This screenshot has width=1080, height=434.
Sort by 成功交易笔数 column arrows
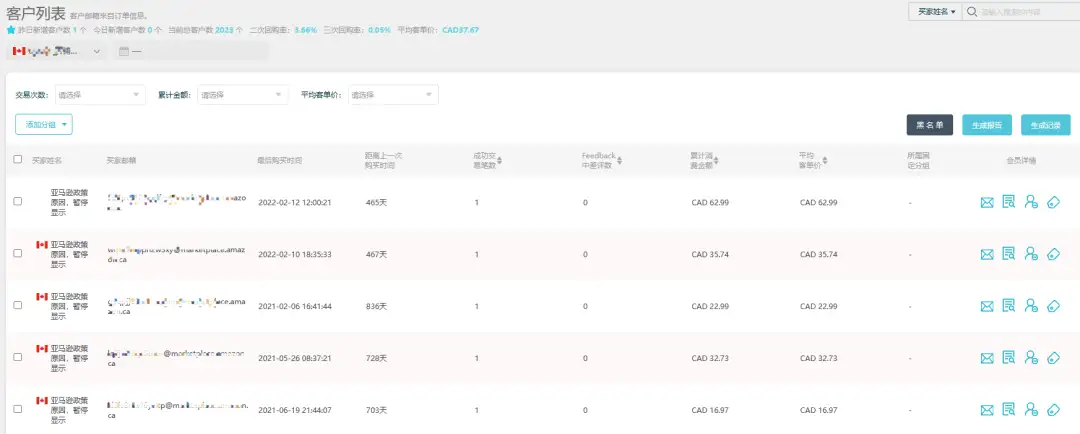pos(500,161)
